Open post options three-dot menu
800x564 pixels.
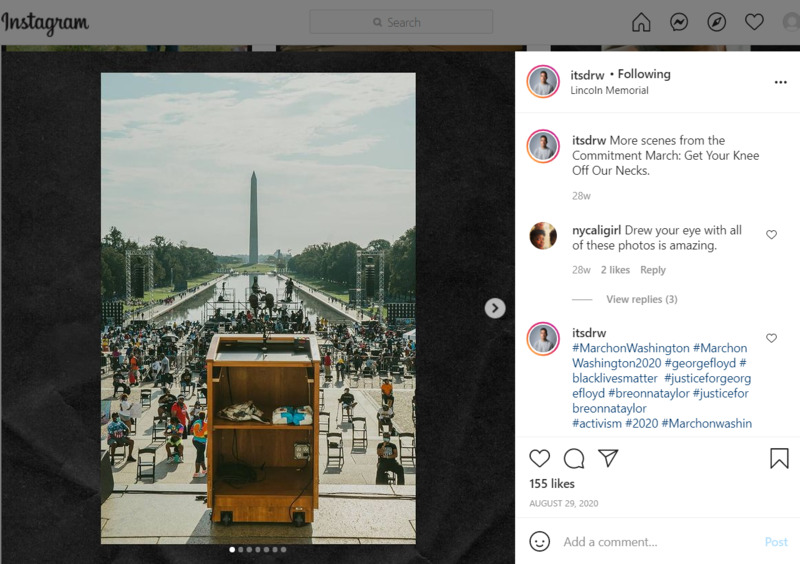tap(780, 82)
